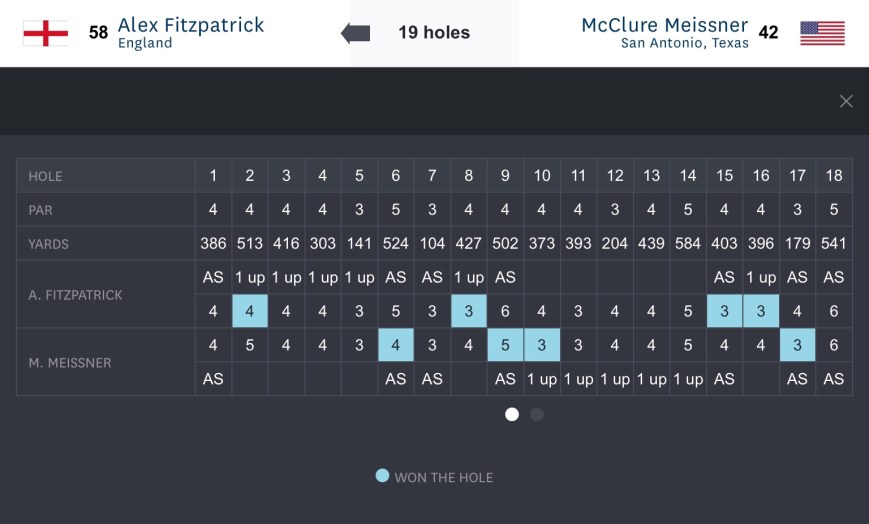Click the WON THE HOLE legend text
869x524 pixels.
(444, 477)
